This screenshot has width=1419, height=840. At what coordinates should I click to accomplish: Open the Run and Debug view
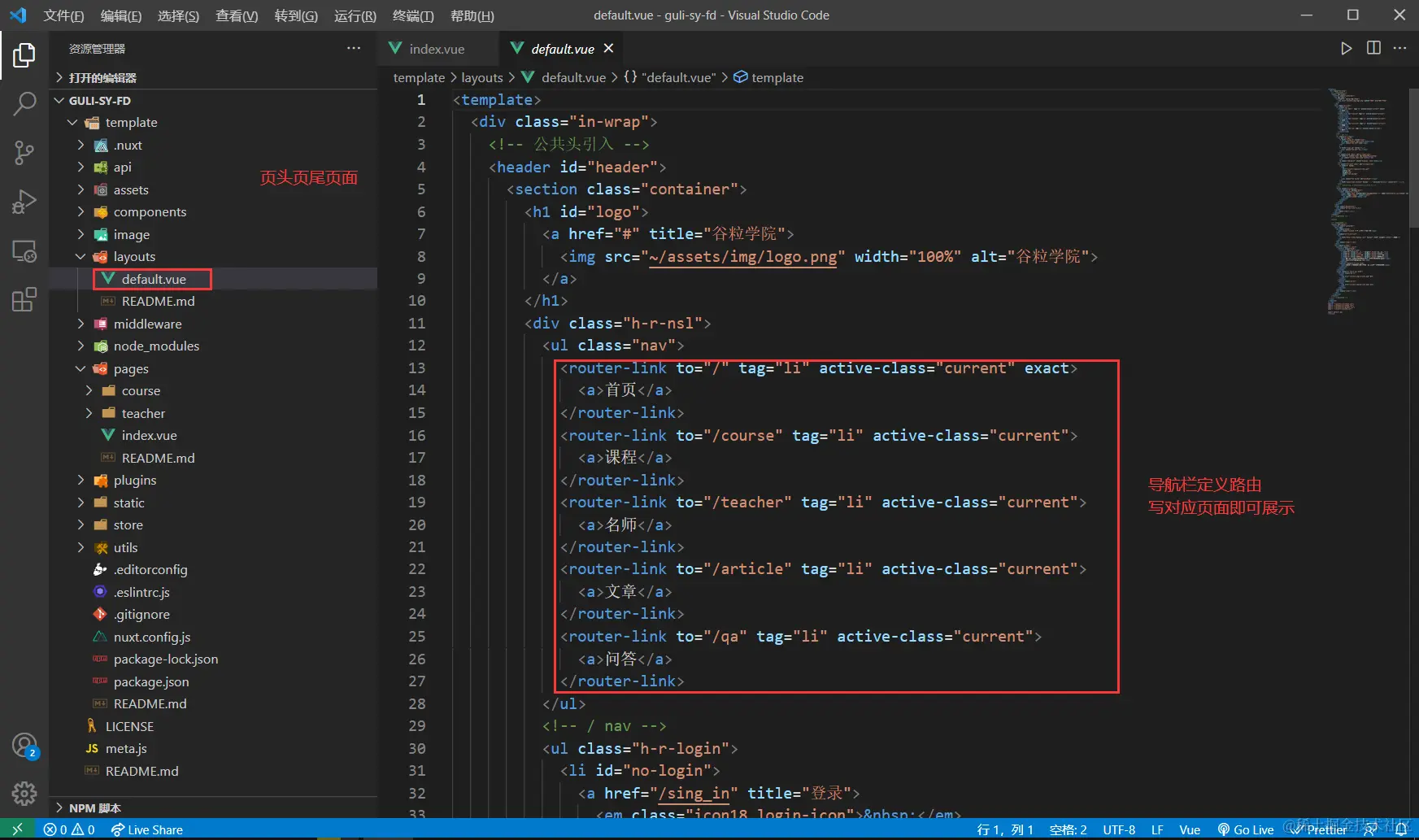[24, 202]
